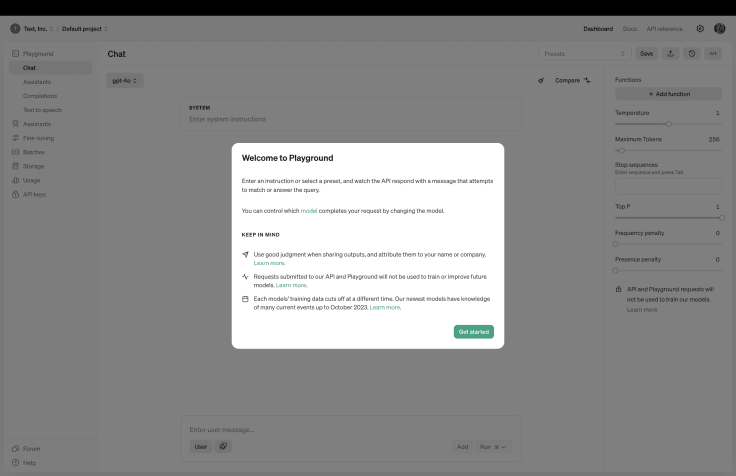Open the model link in welcome dialog
This screenshot has width=736, height=476.
[309, 211]
